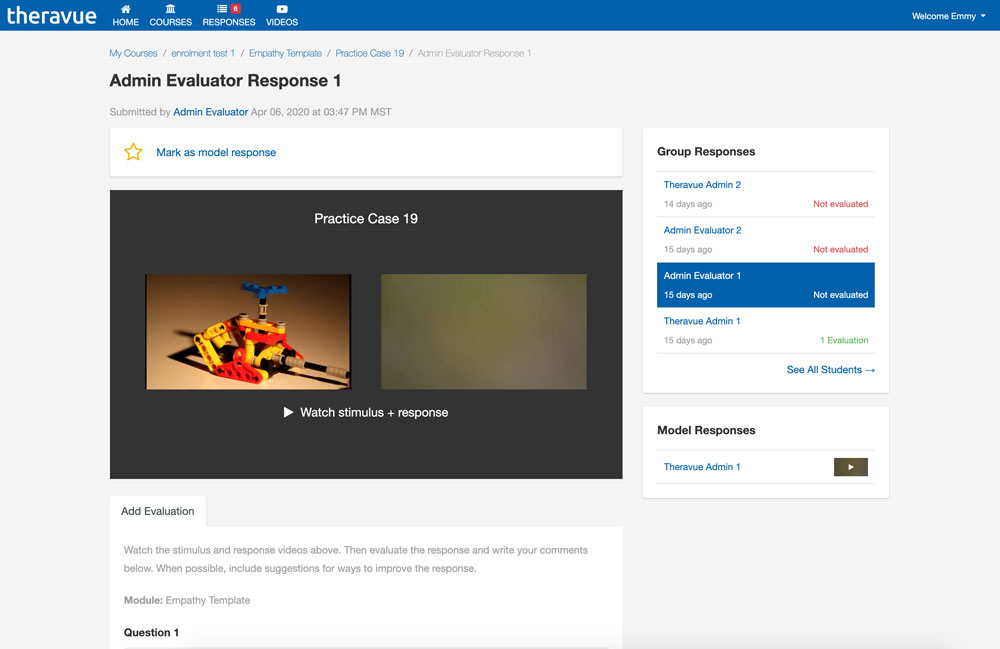
Task: Click the theravue logo
Action: coord(52,15)
